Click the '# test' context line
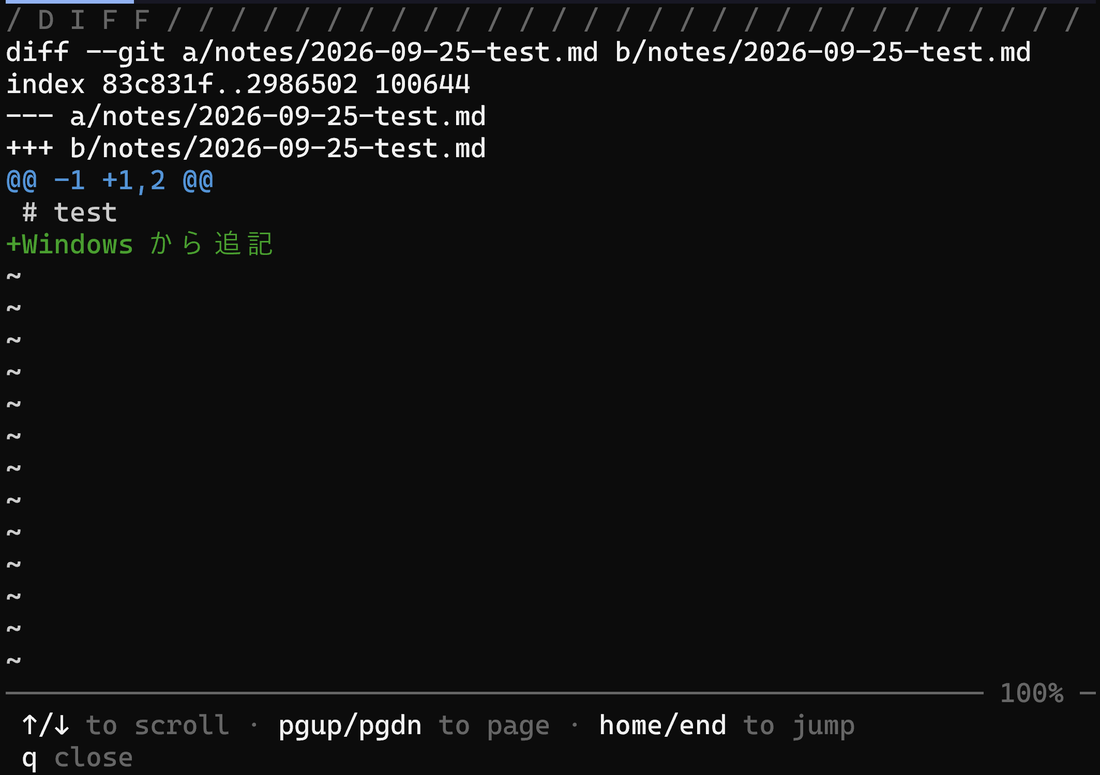This screenshot has width=1100, height=775. [x=69, y=213]
